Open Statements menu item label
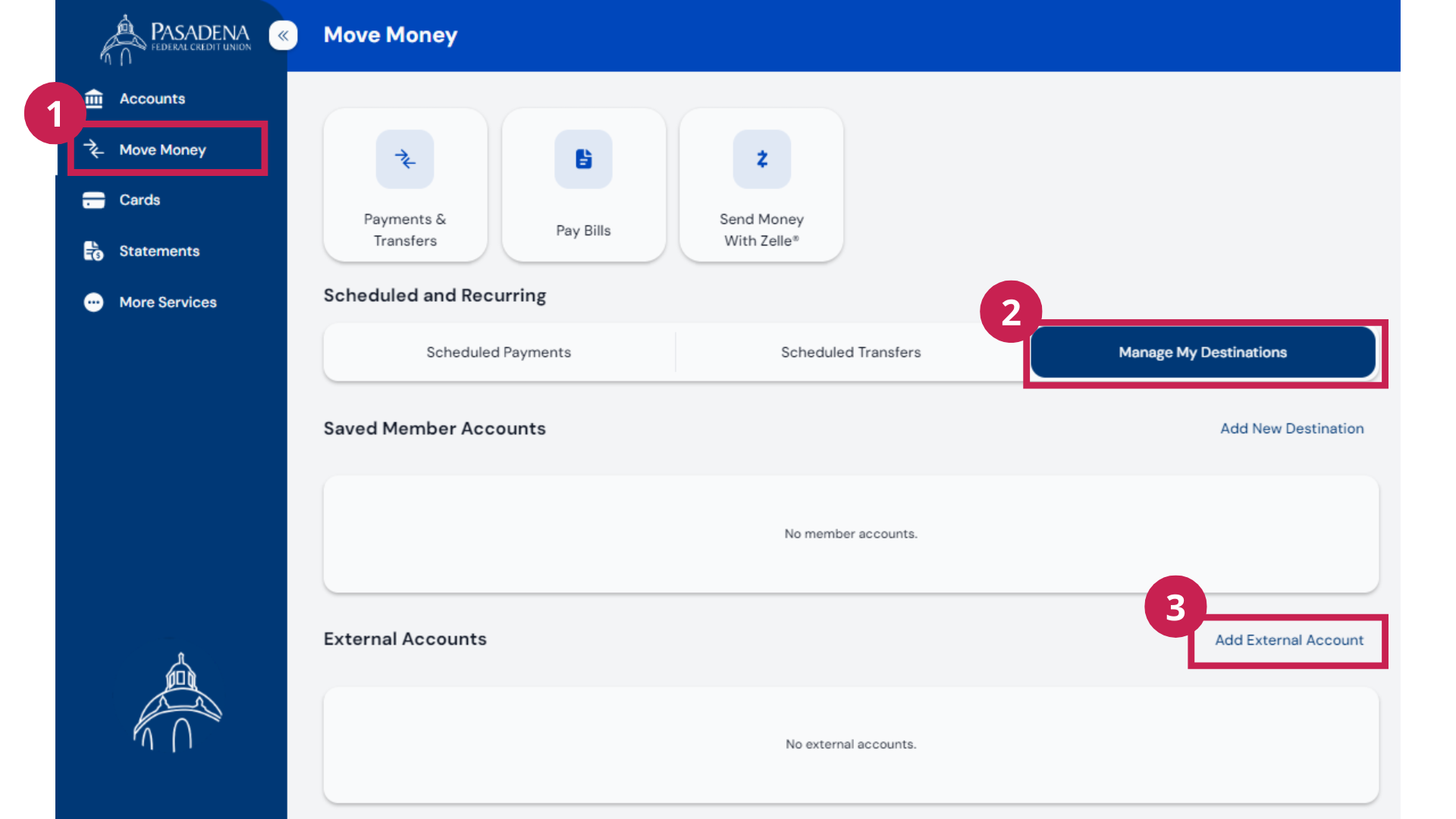Screen dimensions: 1456x819 coord(159,251)
